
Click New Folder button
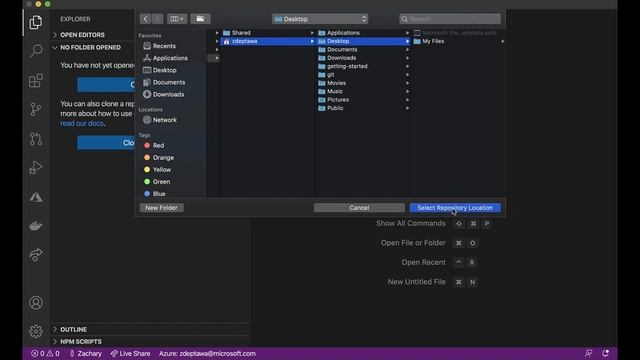click(162, 208)
